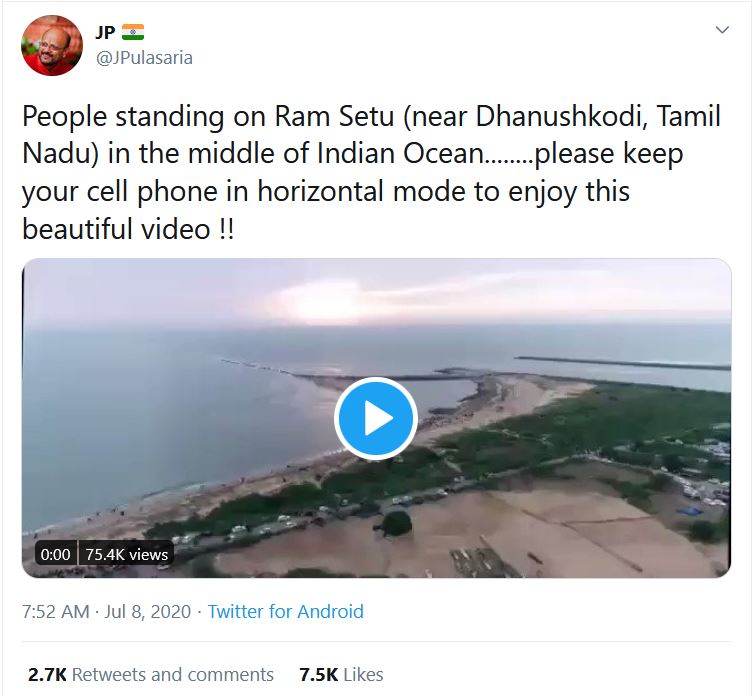Play the Ram Setu video
This screenshot has width=752, height=696.
pos(376,418)
